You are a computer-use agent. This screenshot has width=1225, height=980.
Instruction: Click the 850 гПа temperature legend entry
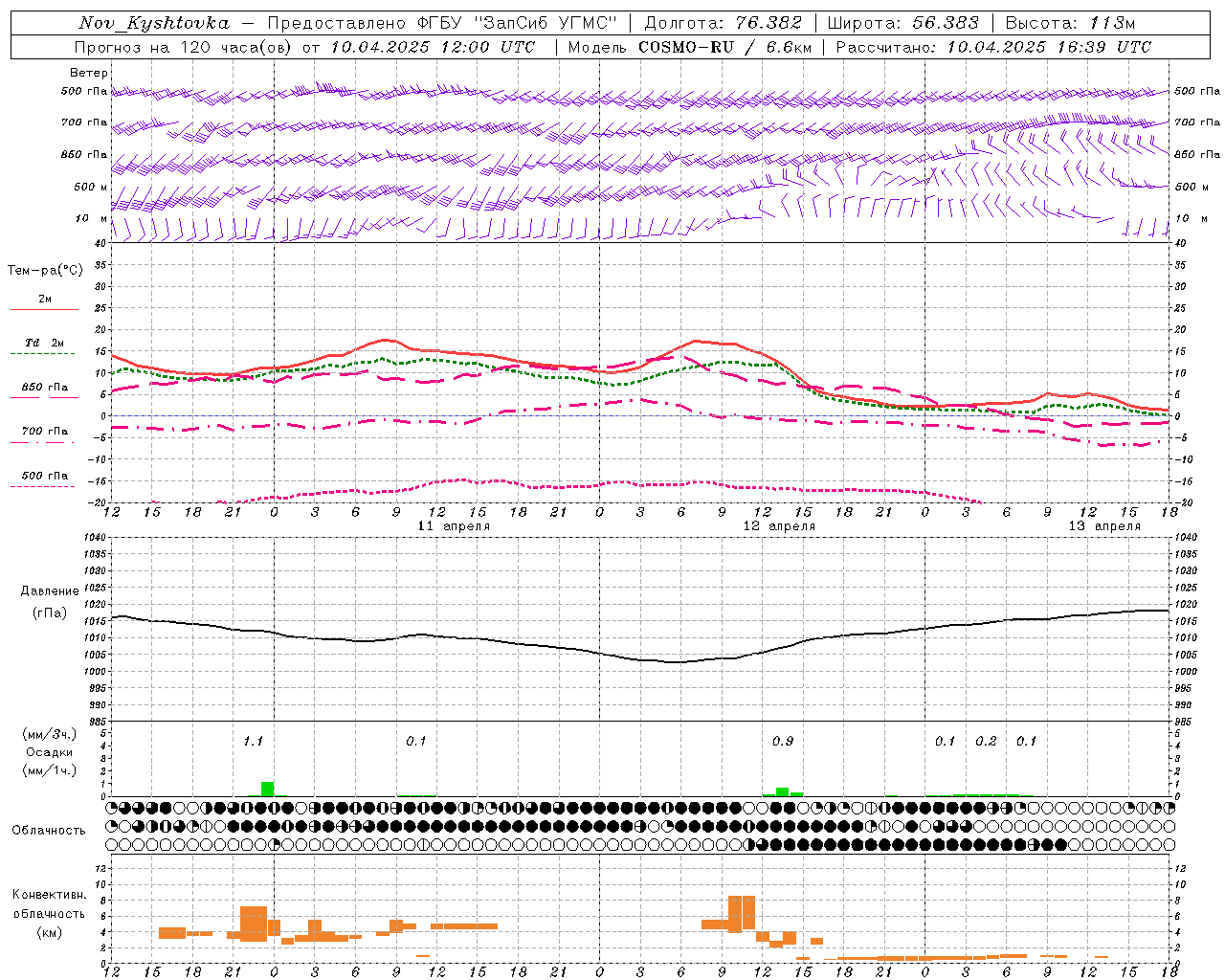tap(45, 388)
